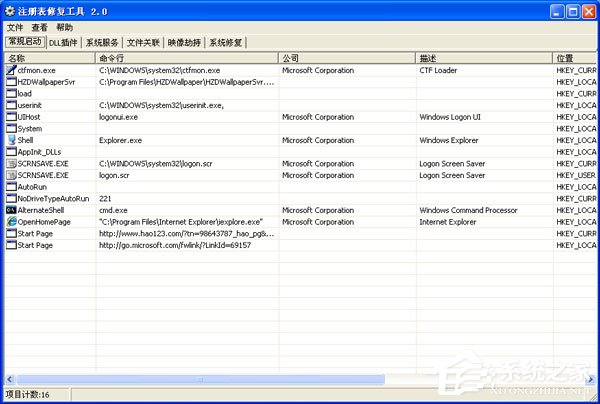This screenshot has width=600, height=404.
Task: Select the cmd.exe command cell
Action: pos(113,210)
